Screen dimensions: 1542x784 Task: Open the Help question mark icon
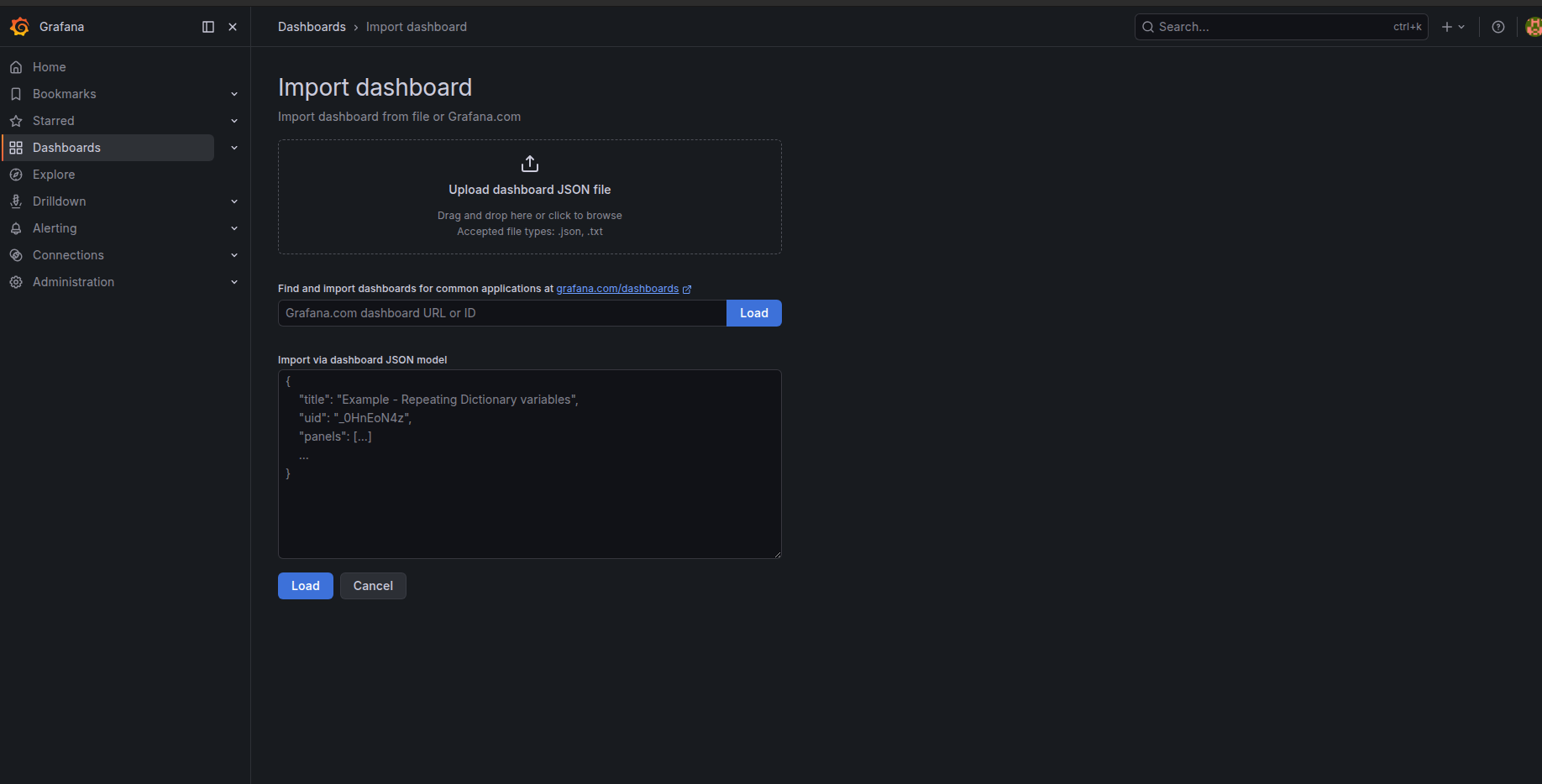pyautogui.click(x=1498, y=27)
